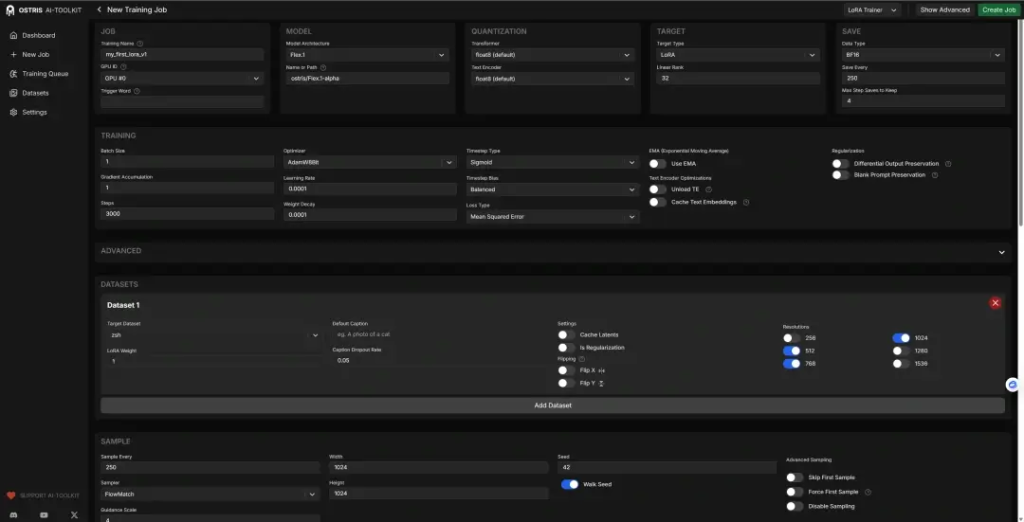Open Datasets in the sidebar
The image size is (1024, 522).
pyautogui.click(x=35, y=93)
